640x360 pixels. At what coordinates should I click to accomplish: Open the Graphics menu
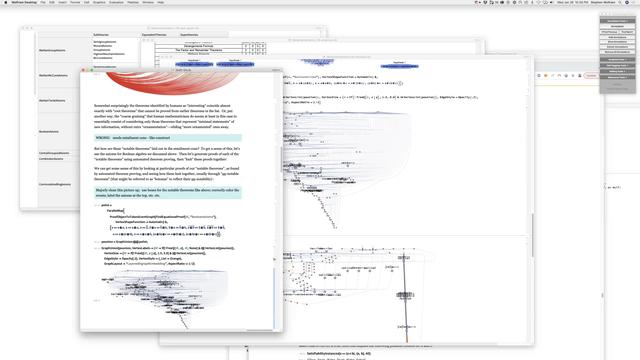click(99, 2)
